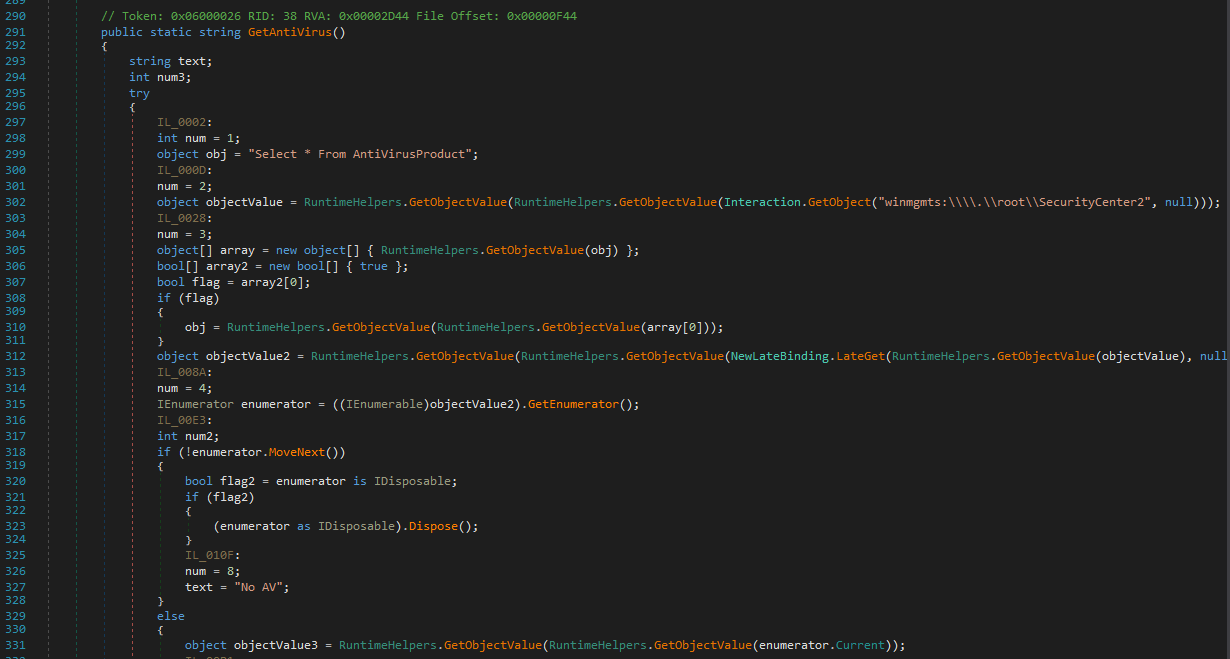Click the IL_0002 label
Screen dimensions: 1230x659
coord(185,122)
